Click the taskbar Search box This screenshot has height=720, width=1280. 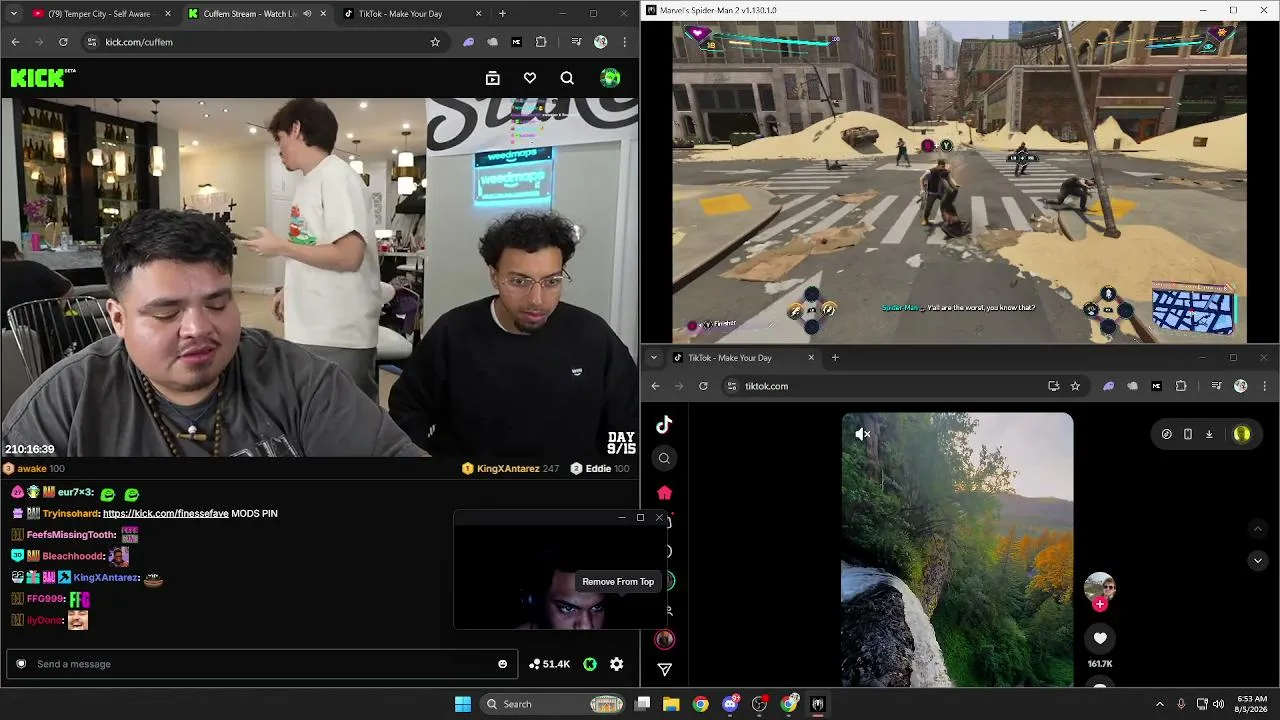(x=554, y=704)
